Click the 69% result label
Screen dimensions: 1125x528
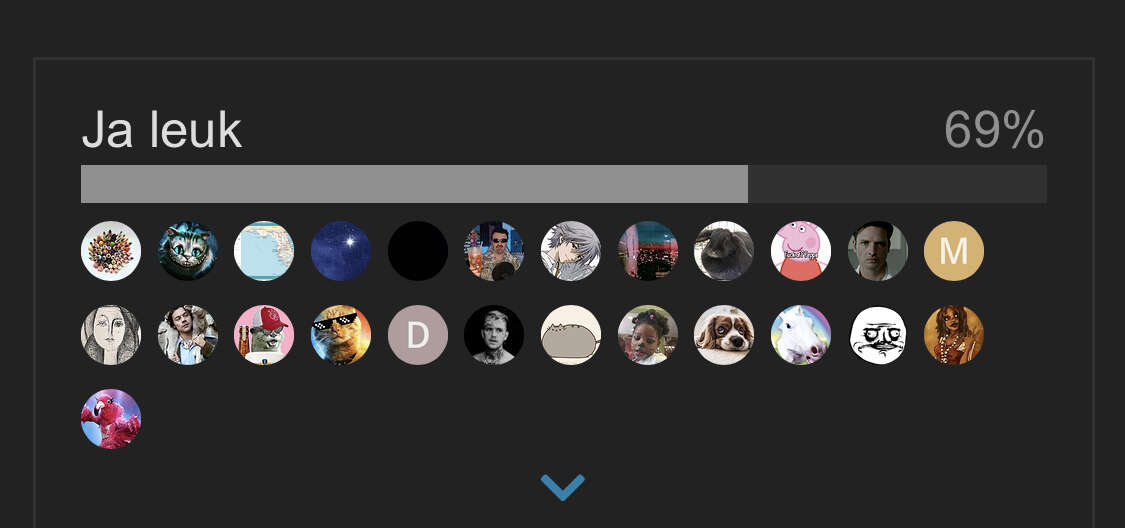[x=994, y=131]
